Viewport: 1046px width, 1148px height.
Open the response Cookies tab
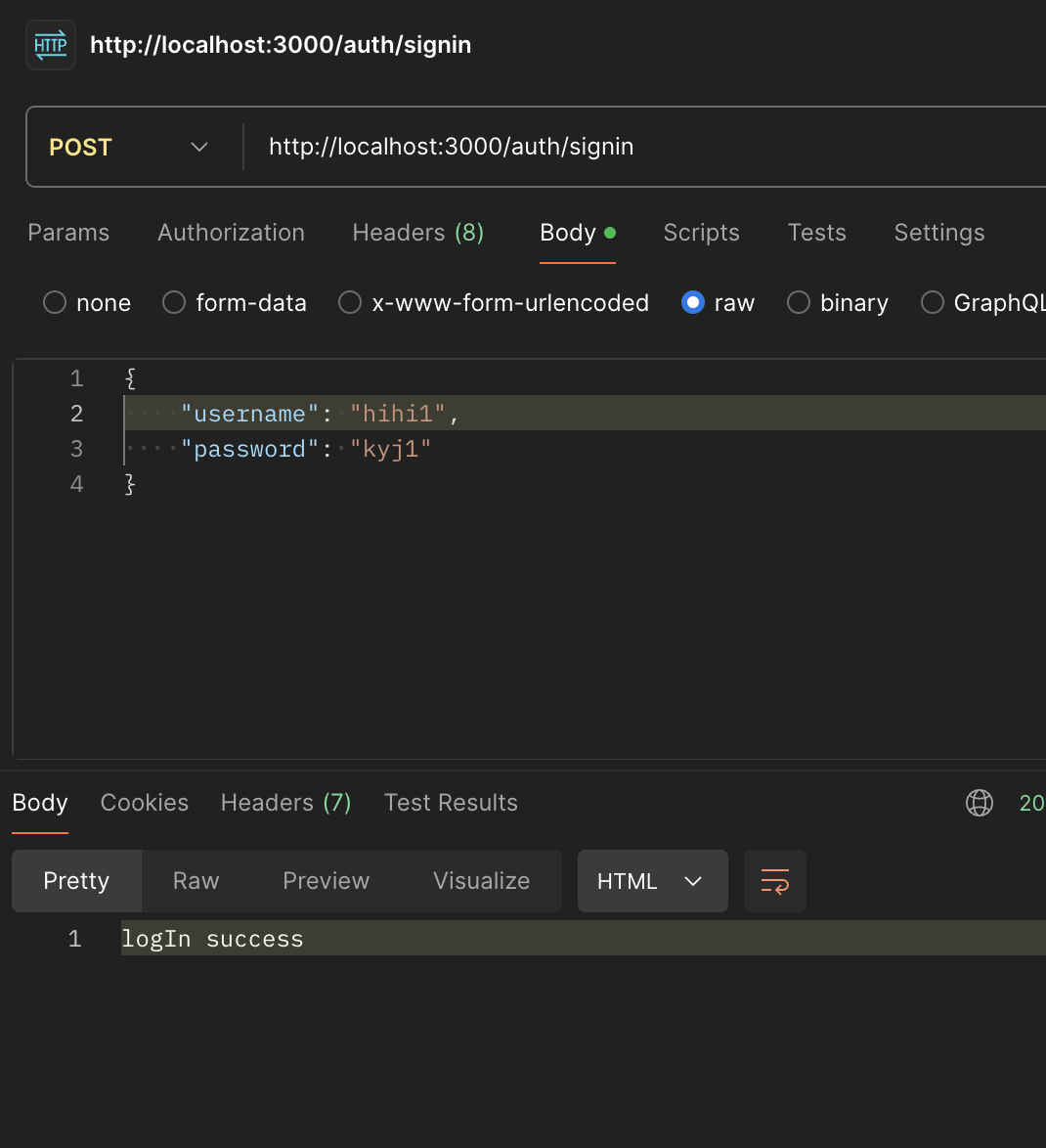click(145, 803)
